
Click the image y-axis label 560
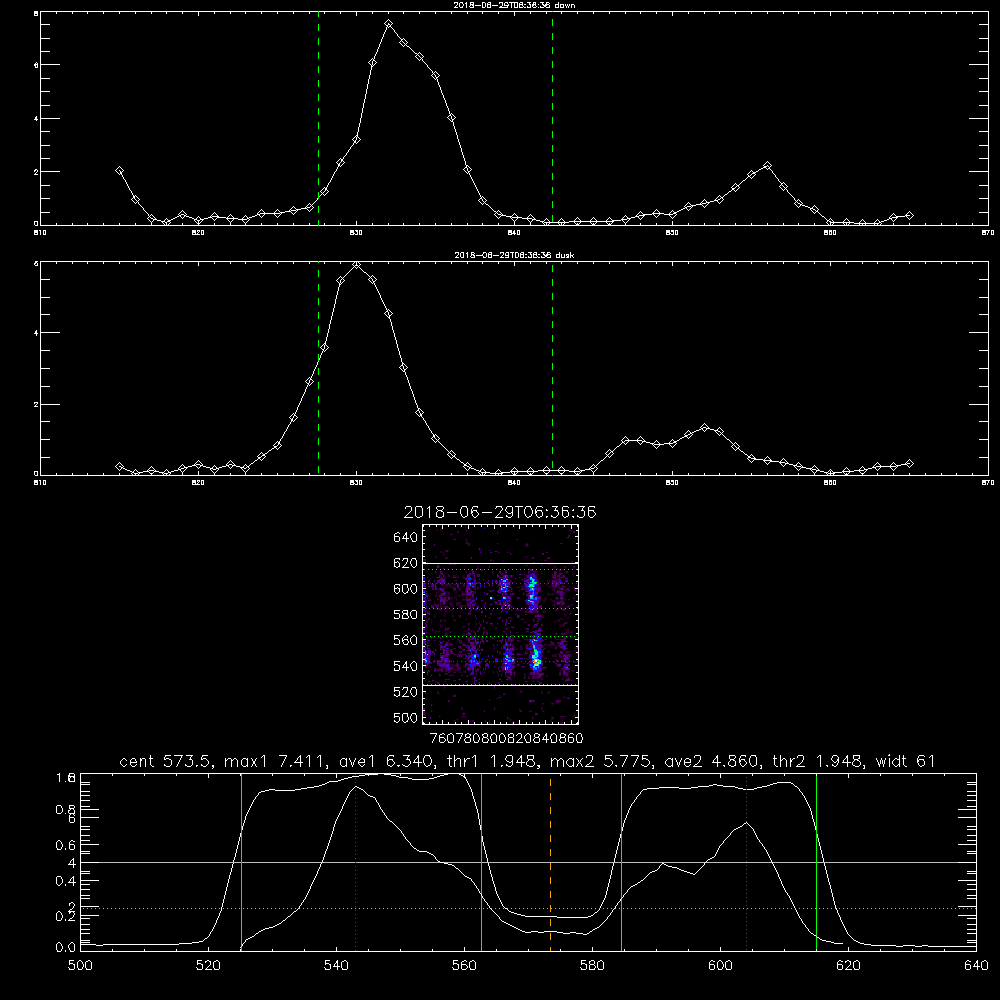[x=406, y=640]
